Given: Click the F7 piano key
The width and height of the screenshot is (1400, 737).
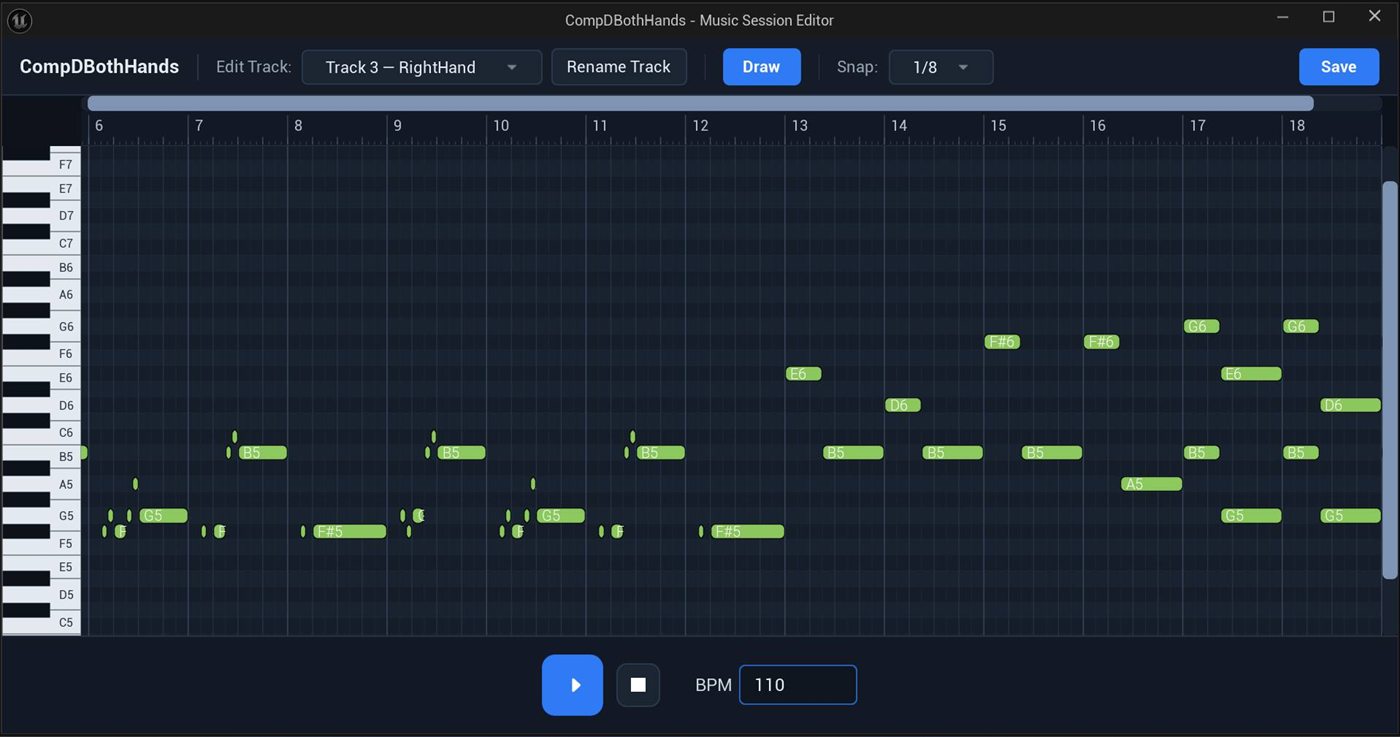Looking at the screenshot, I should click(x=40, y=164).
